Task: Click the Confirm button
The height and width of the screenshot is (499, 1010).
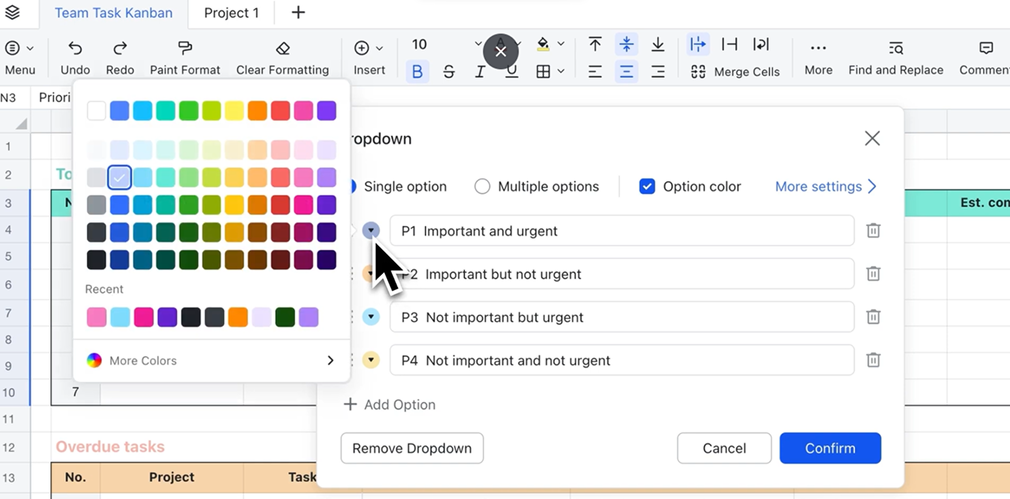Action: 830,448
